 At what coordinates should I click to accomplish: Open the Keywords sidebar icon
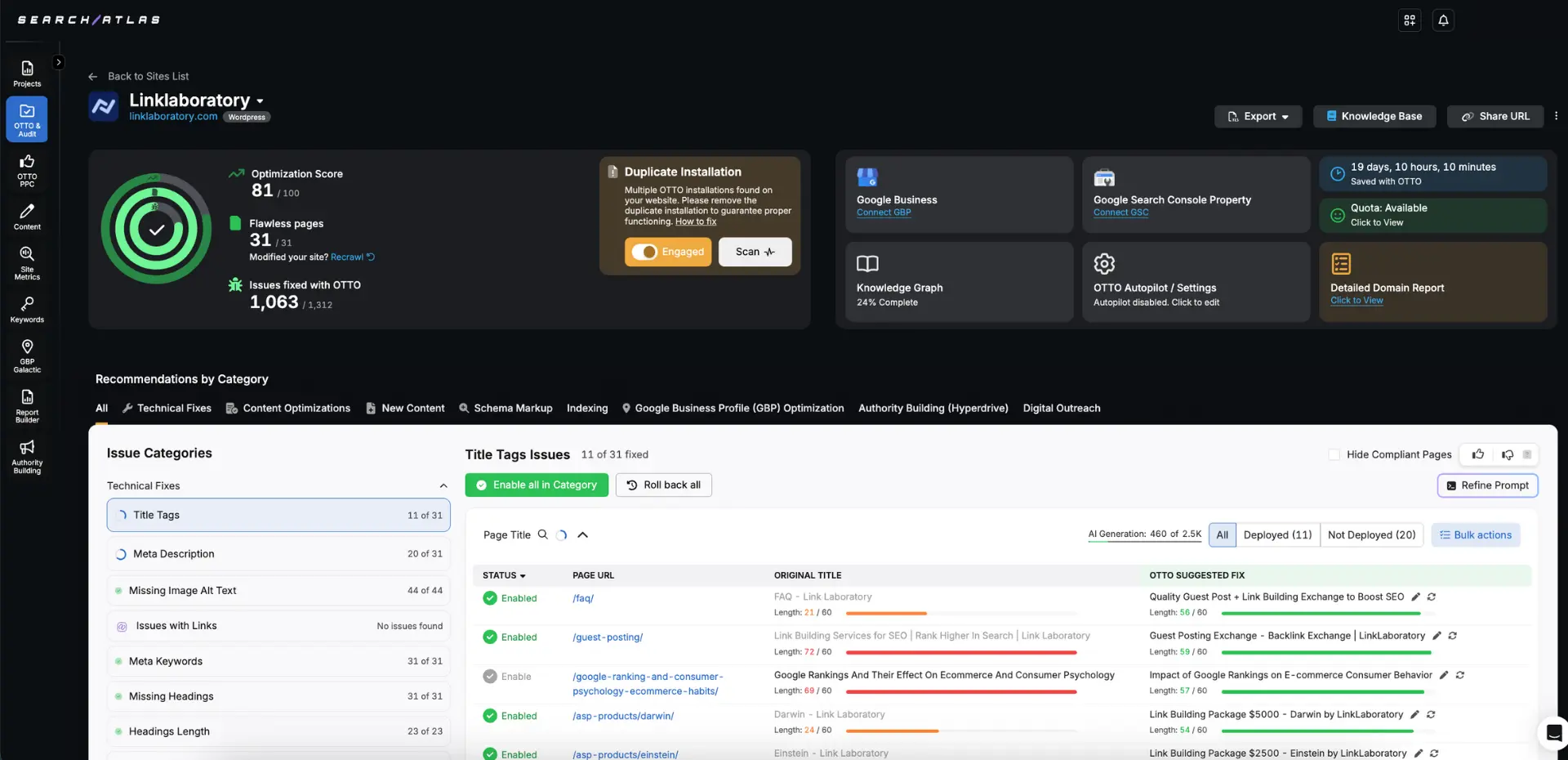(x=27, y=309)
